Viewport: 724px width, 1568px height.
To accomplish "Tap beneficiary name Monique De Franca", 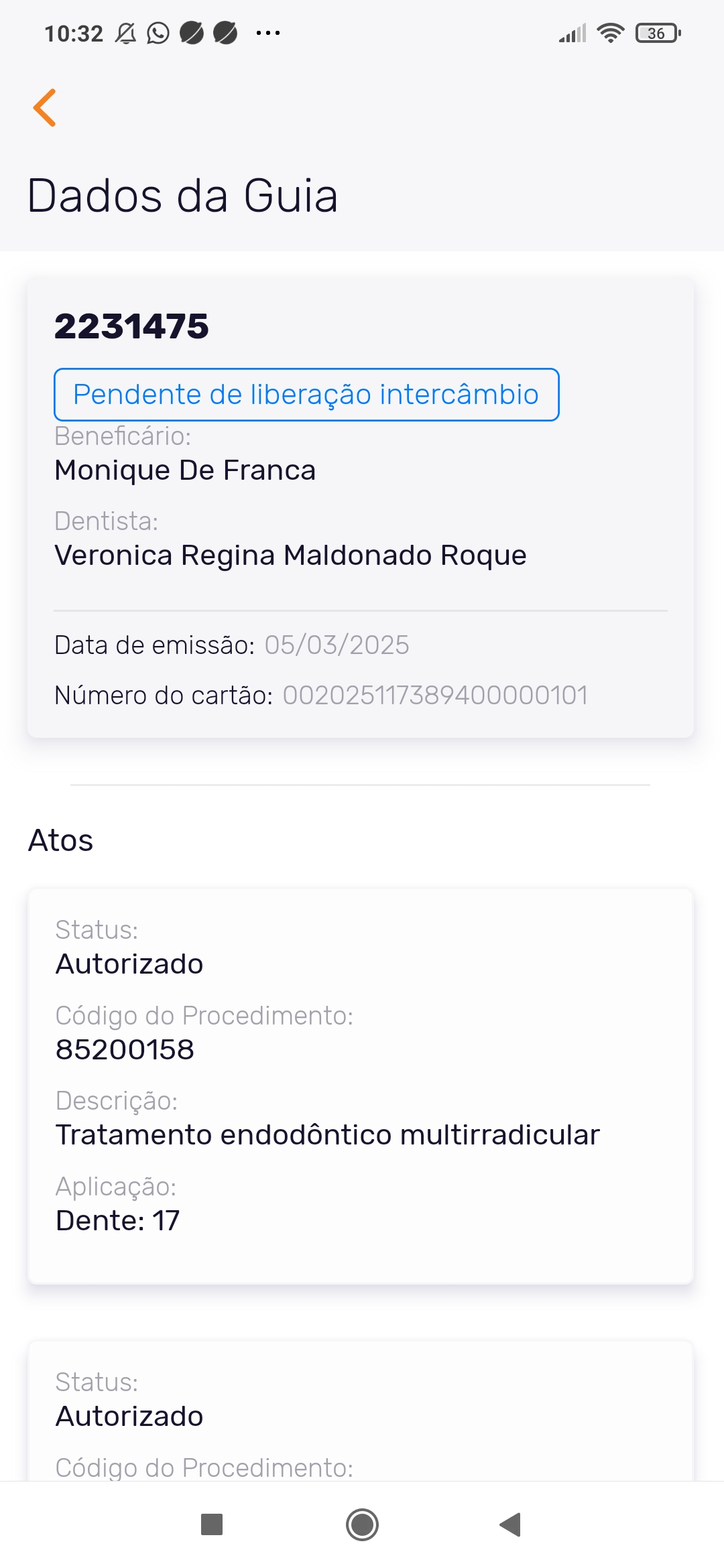I will pyautogui.click(x=185, y=470).
